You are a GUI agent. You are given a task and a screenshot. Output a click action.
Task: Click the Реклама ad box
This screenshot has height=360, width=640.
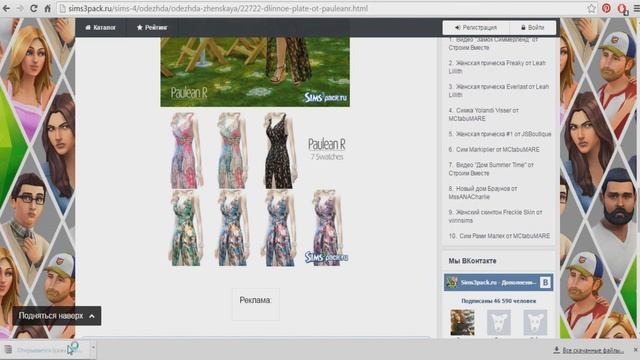(256, 304)
